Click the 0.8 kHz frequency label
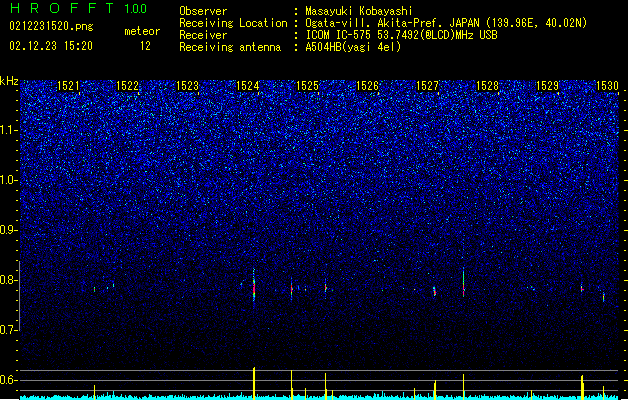The image size is (629, 400). click(x=9, y=280)
